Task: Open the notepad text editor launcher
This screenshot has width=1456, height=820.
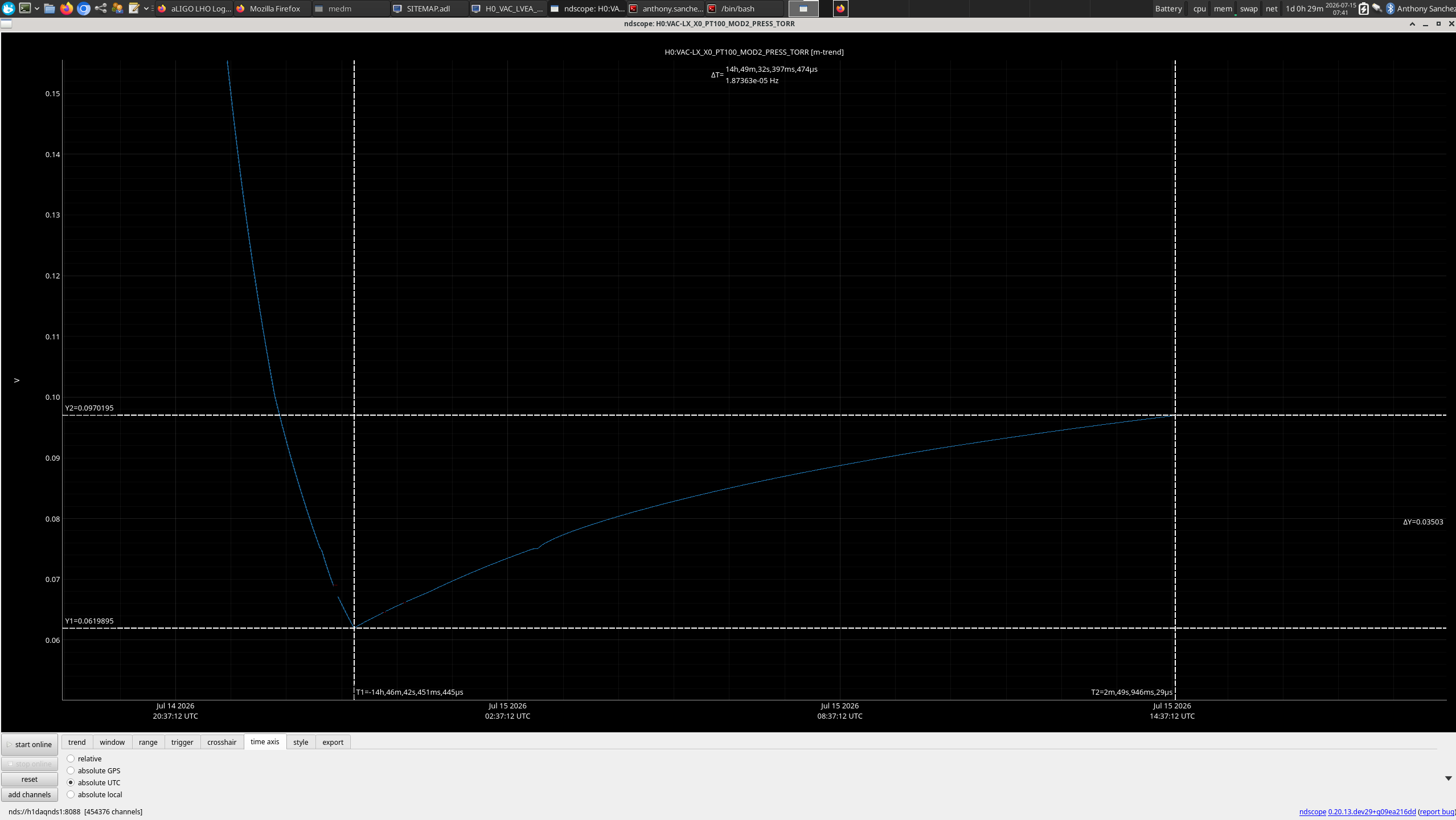Action: pyautogui.click(x=134, y=9)
